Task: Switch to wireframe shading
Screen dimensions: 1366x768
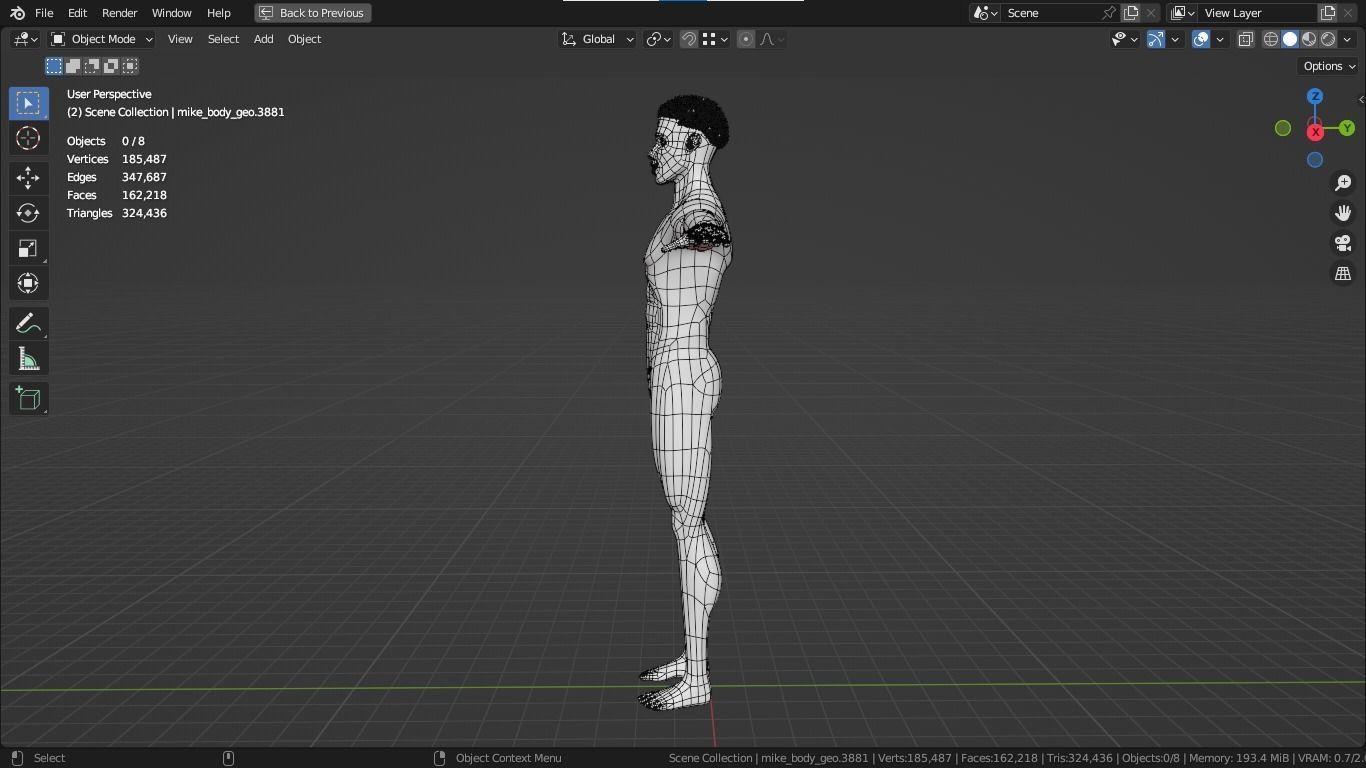Action: 1271,39
